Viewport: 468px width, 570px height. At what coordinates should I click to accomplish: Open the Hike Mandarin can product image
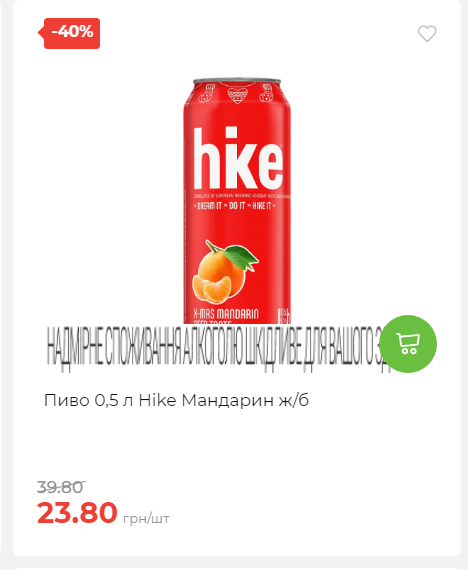click(237, 200)
